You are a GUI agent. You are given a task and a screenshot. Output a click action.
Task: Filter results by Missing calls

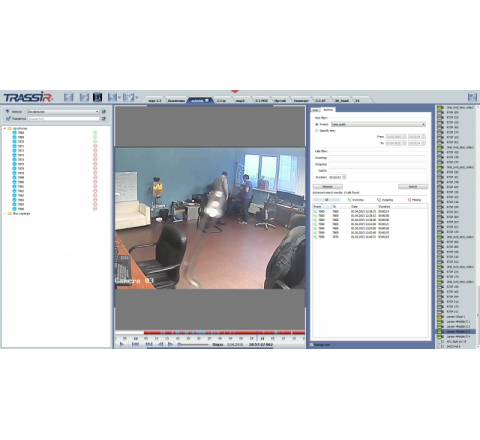point(414,200)
